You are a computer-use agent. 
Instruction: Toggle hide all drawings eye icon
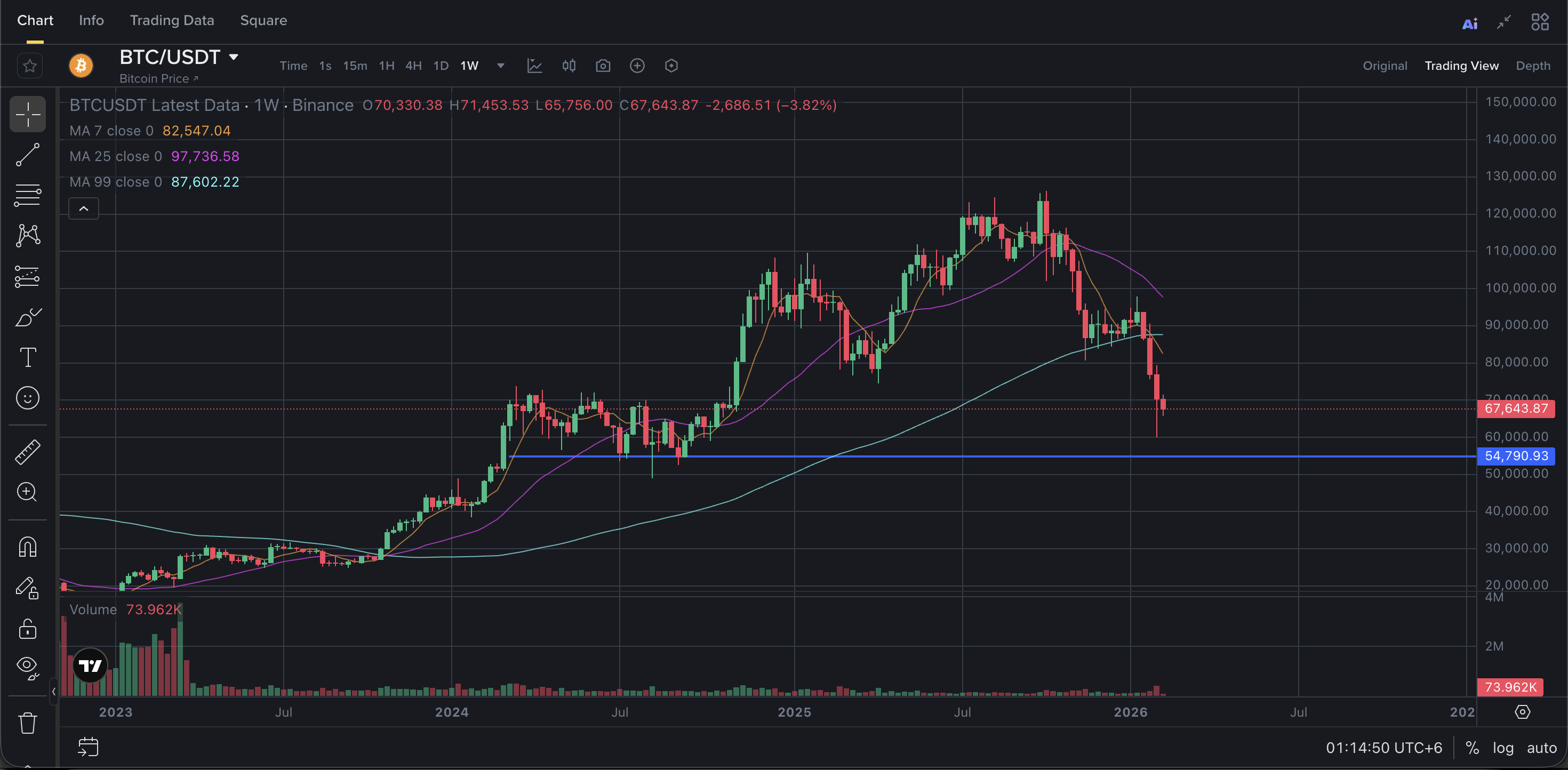pyautogui.click(x=27, y=667)
